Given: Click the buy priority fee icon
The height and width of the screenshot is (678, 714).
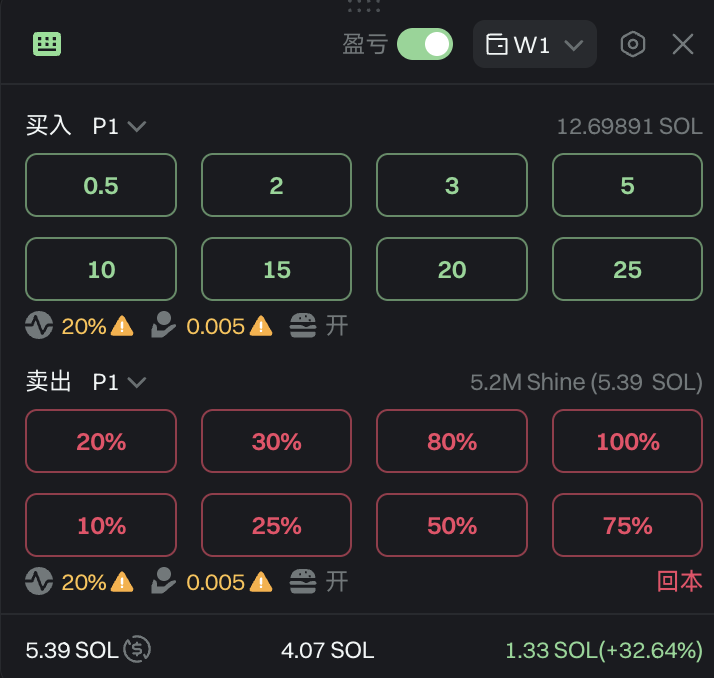Looking at the screenshot, I should pyautogui.click(x=164, y=325).
